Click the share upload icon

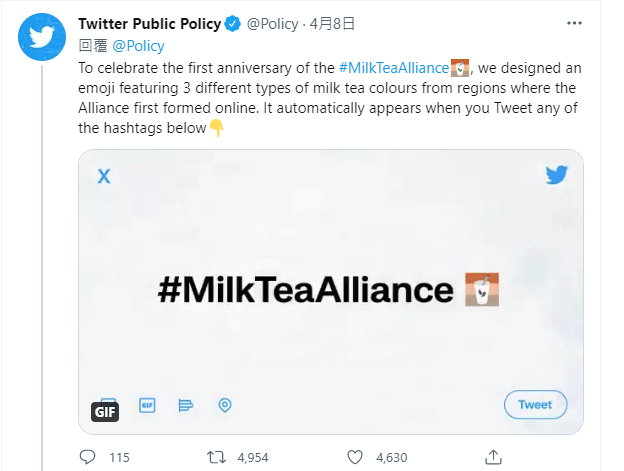(x=493, y=457)
